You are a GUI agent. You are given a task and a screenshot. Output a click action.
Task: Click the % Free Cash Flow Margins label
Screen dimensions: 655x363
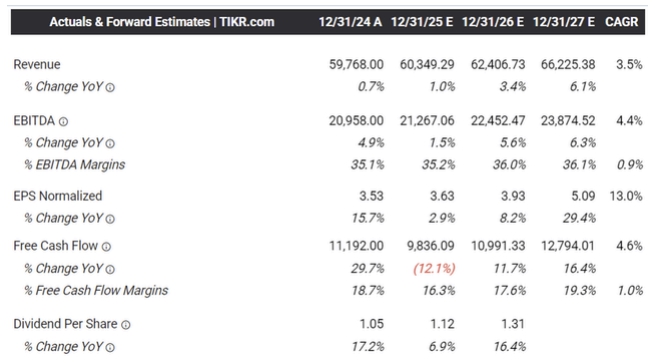pos(96,290)
